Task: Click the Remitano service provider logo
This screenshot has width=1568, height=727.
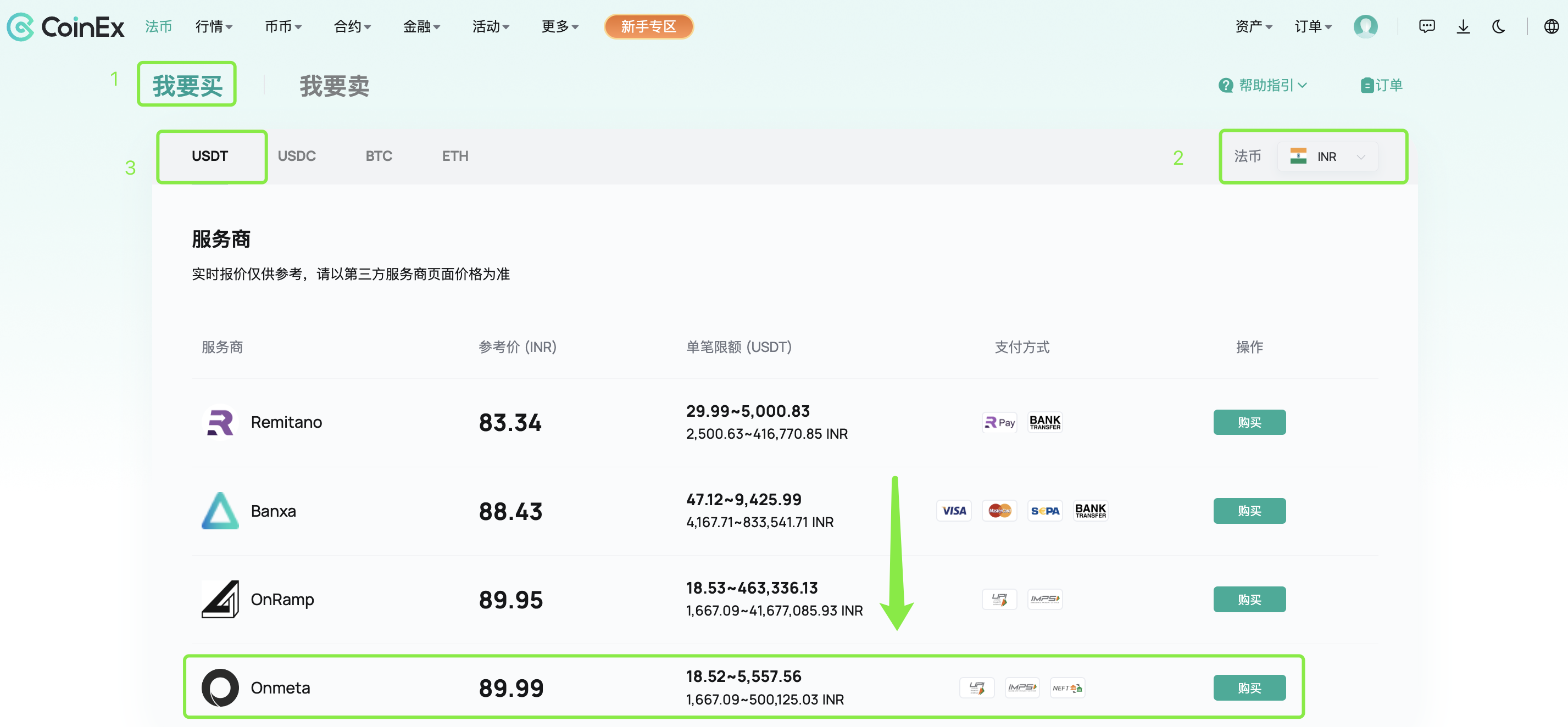Action: 220,422
